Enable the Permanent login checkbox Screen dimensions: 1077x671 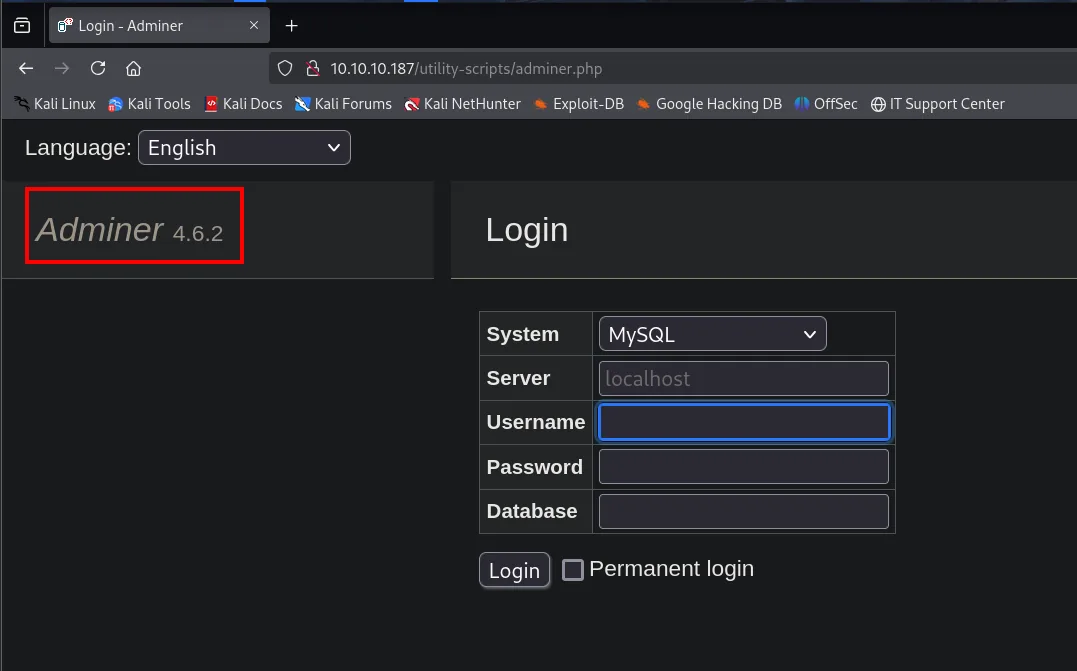coord(573,569)
